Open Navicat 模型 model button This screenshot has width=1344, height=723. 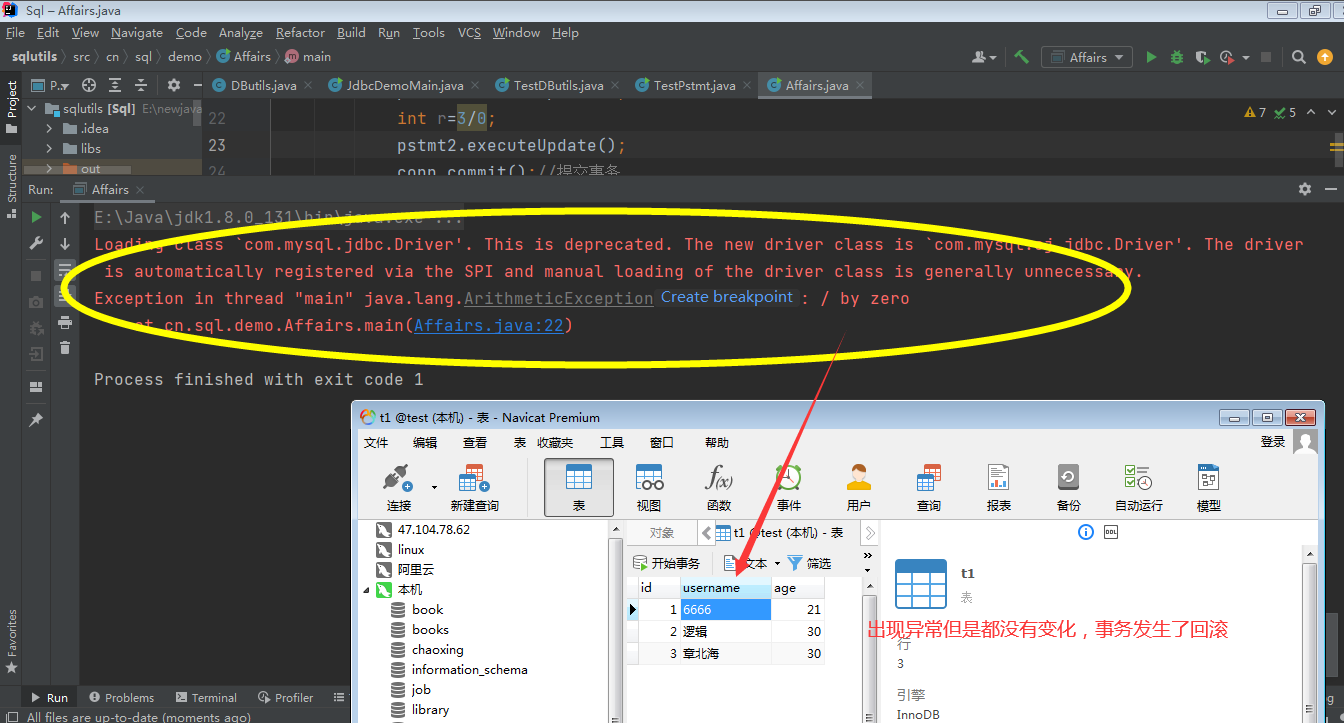click(x=1209, y=487)
